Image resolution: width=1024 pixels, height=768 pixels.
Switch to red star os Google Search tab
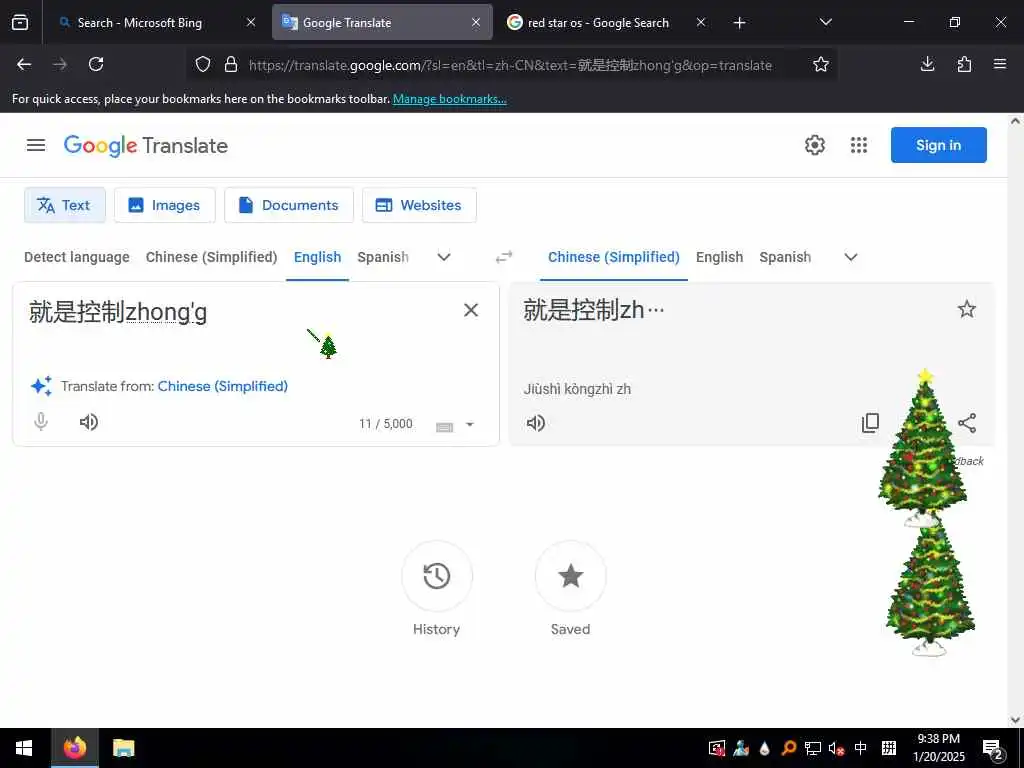[x=598, y=23]
